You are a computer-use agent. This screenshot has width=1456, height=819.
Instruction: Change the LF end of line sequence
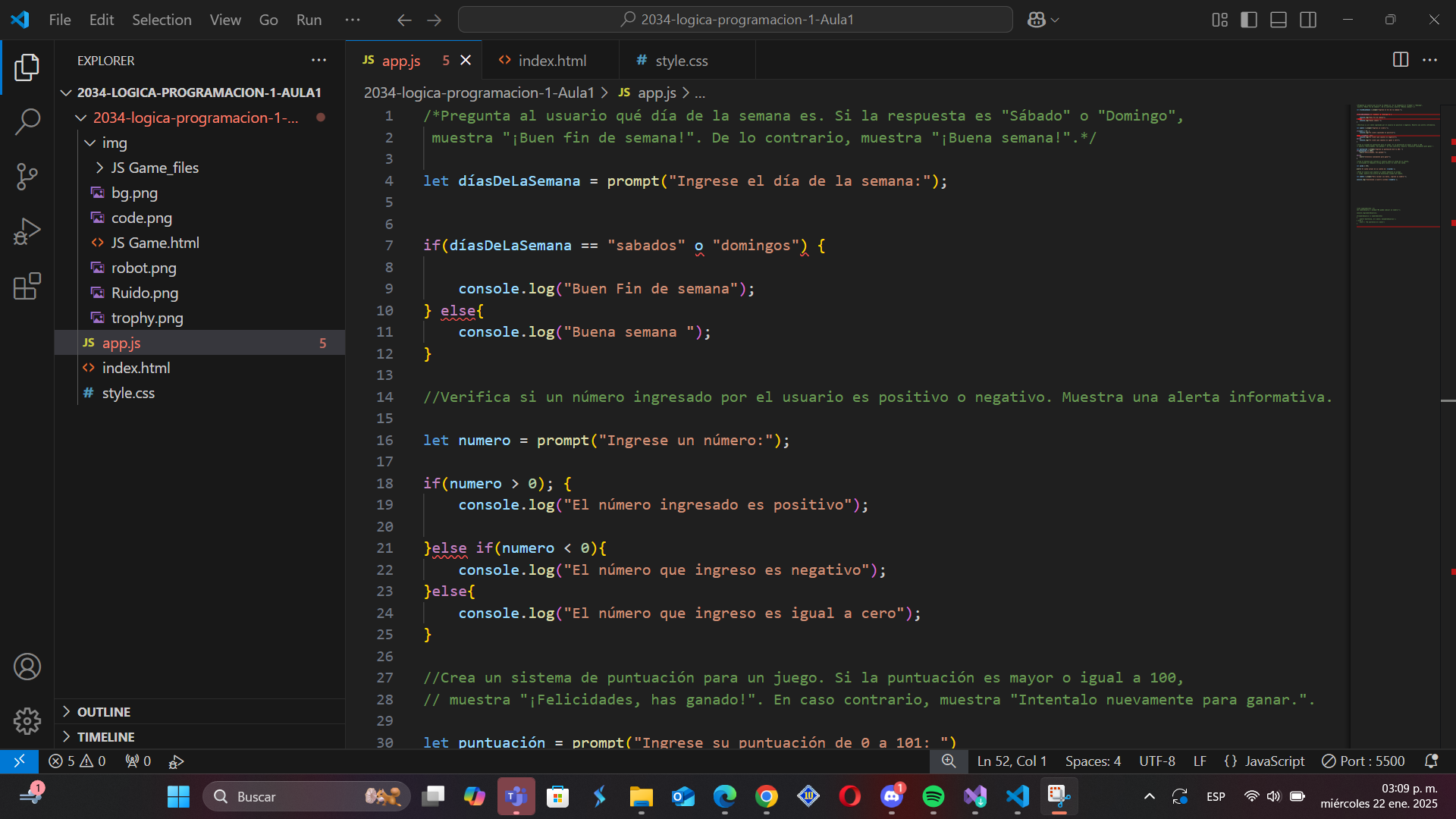(x=1200, y=761)
